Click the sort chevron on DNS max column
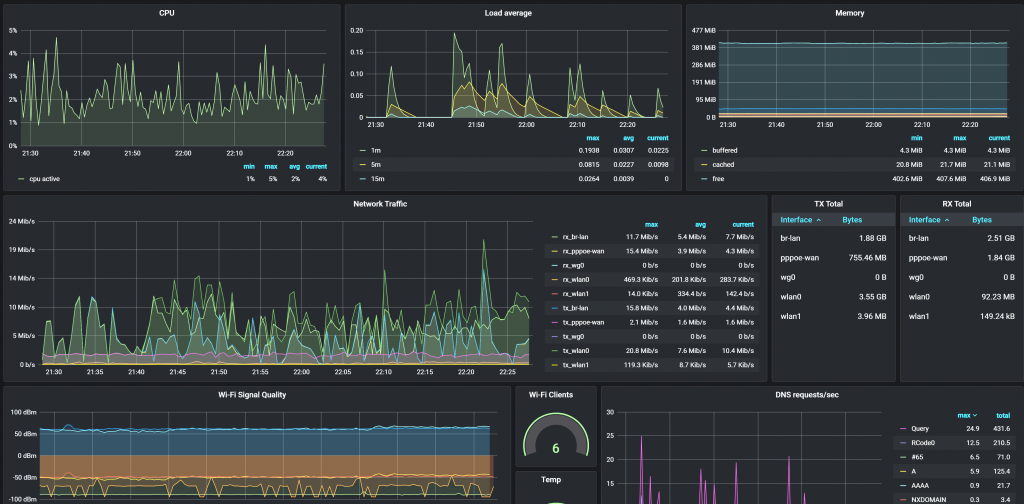Image resolution: width=1024 pixels, height=504 pixels. point(976,414)
